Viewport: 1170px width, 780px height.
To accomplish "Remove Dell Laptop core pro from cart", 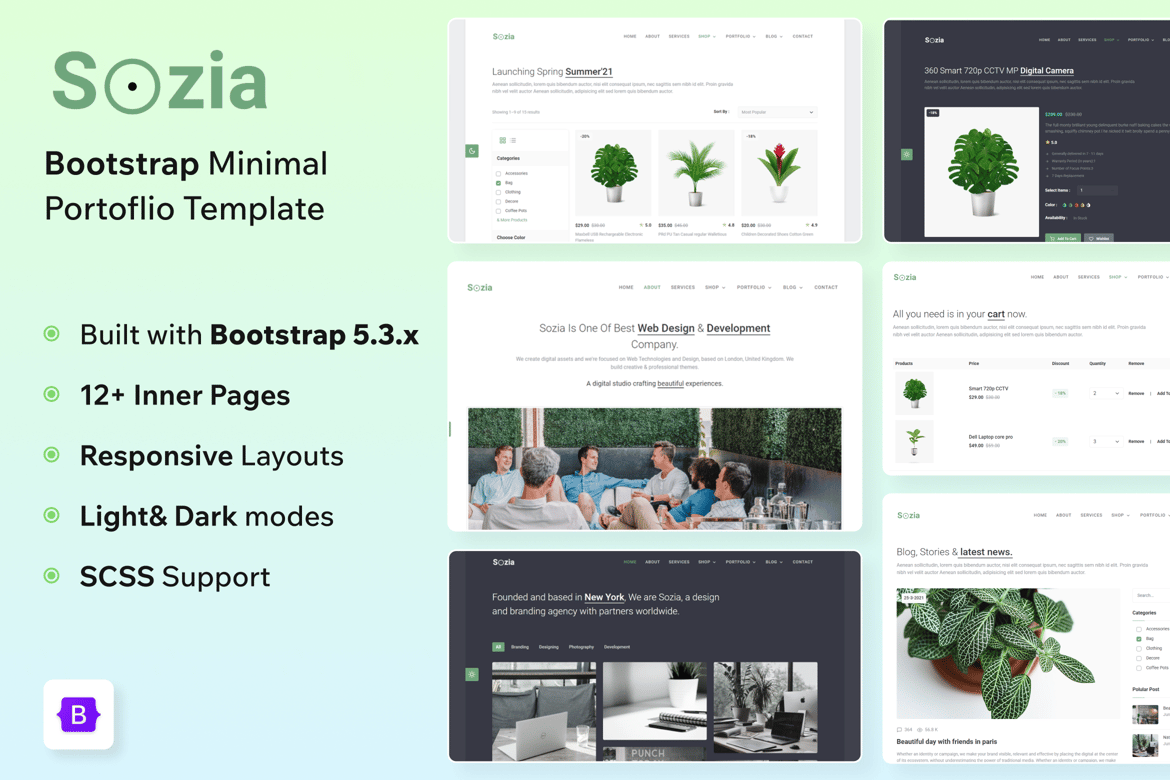I will 1136,442.
